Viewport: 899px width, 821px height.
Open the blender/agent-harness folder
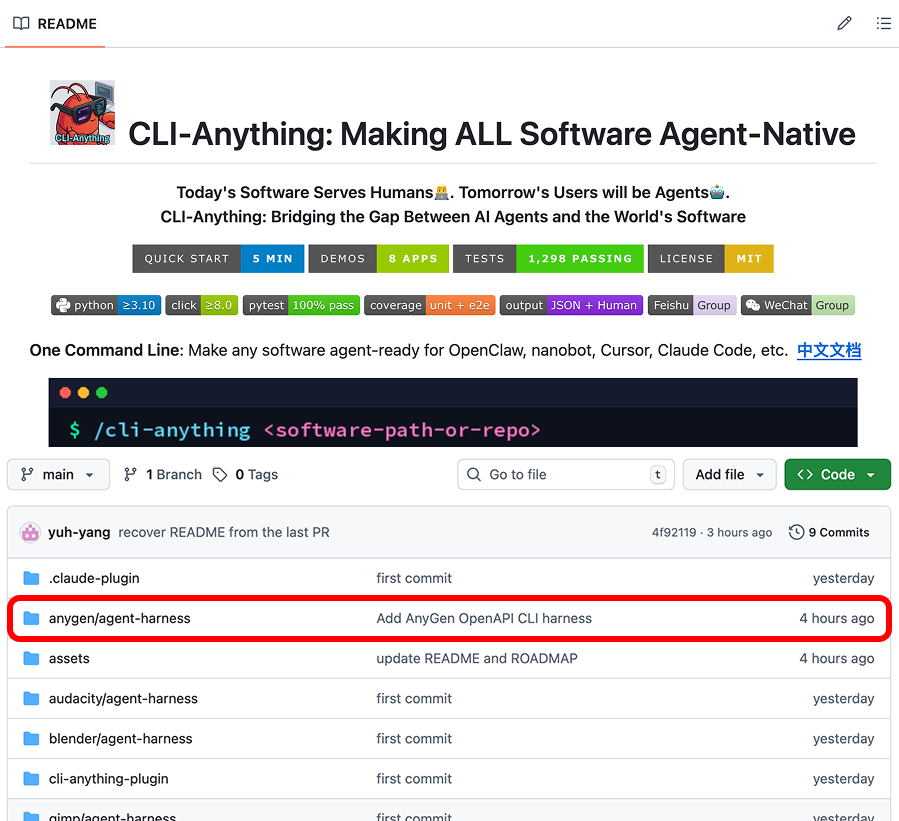[x=120, y=739]
